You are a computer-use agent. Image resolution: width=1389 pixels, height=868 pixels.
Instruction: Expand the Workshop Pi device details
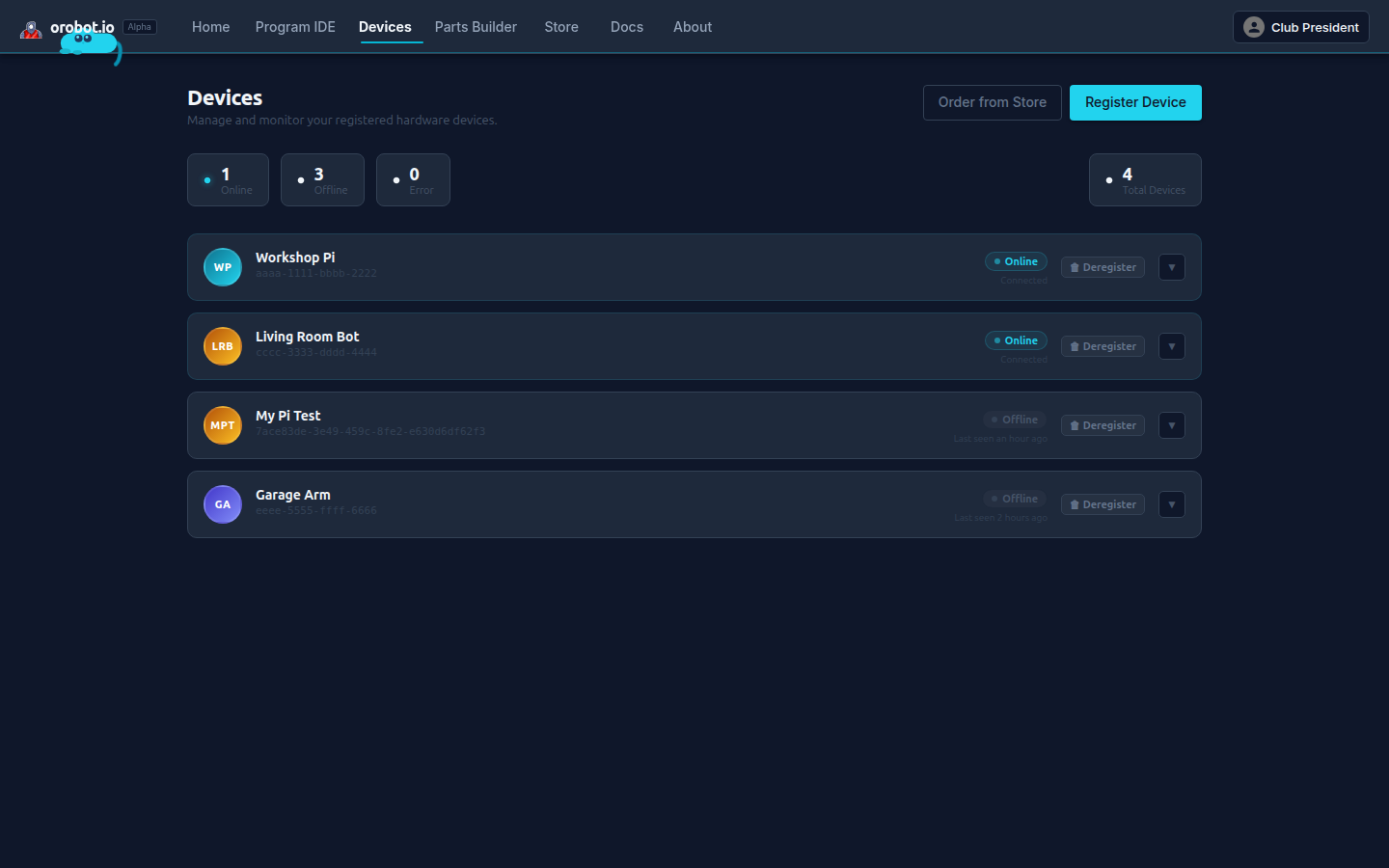[1172, 267]
